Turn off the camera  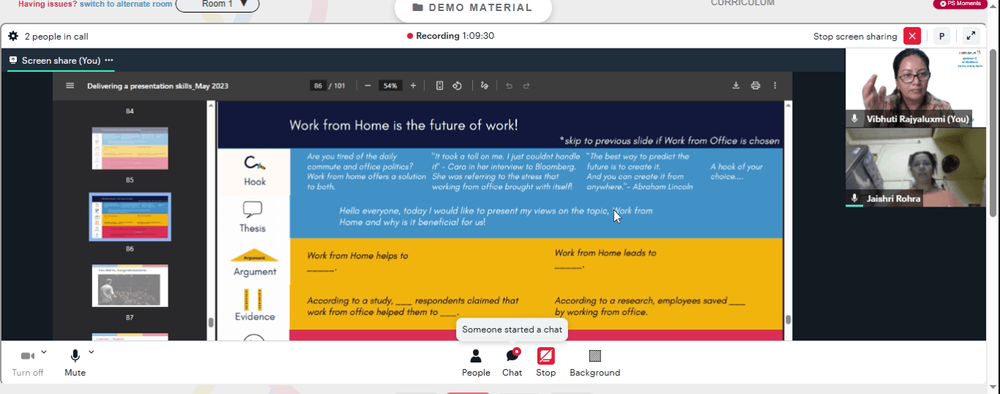pos(27,363)
